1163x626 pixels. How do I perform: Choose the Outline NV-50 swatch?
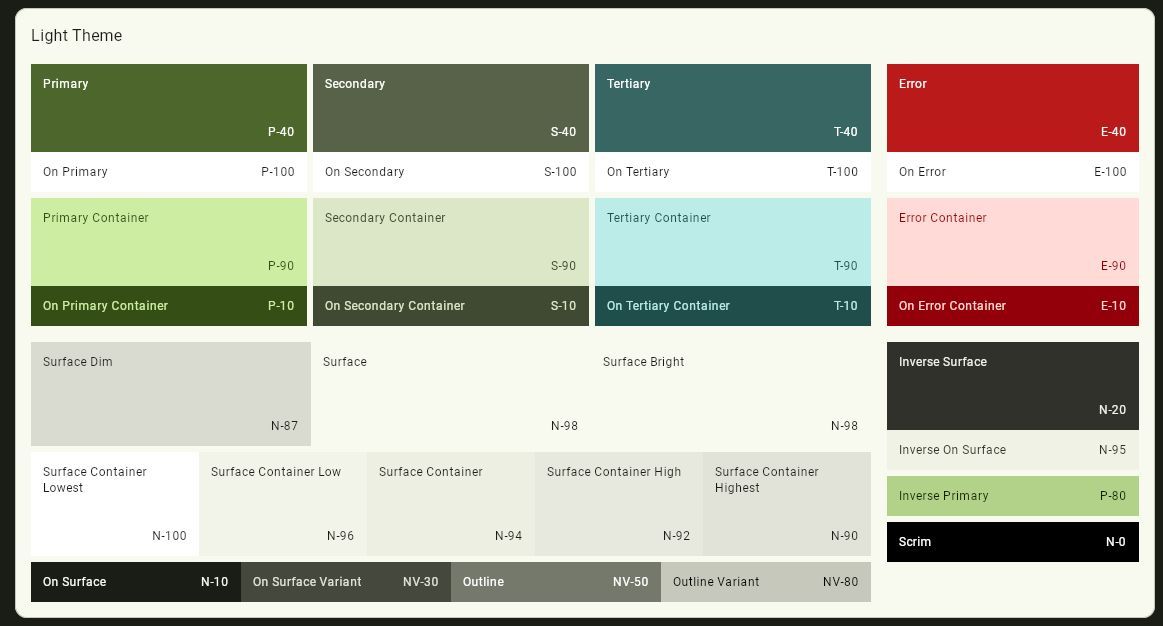click(x=556, y=581)
